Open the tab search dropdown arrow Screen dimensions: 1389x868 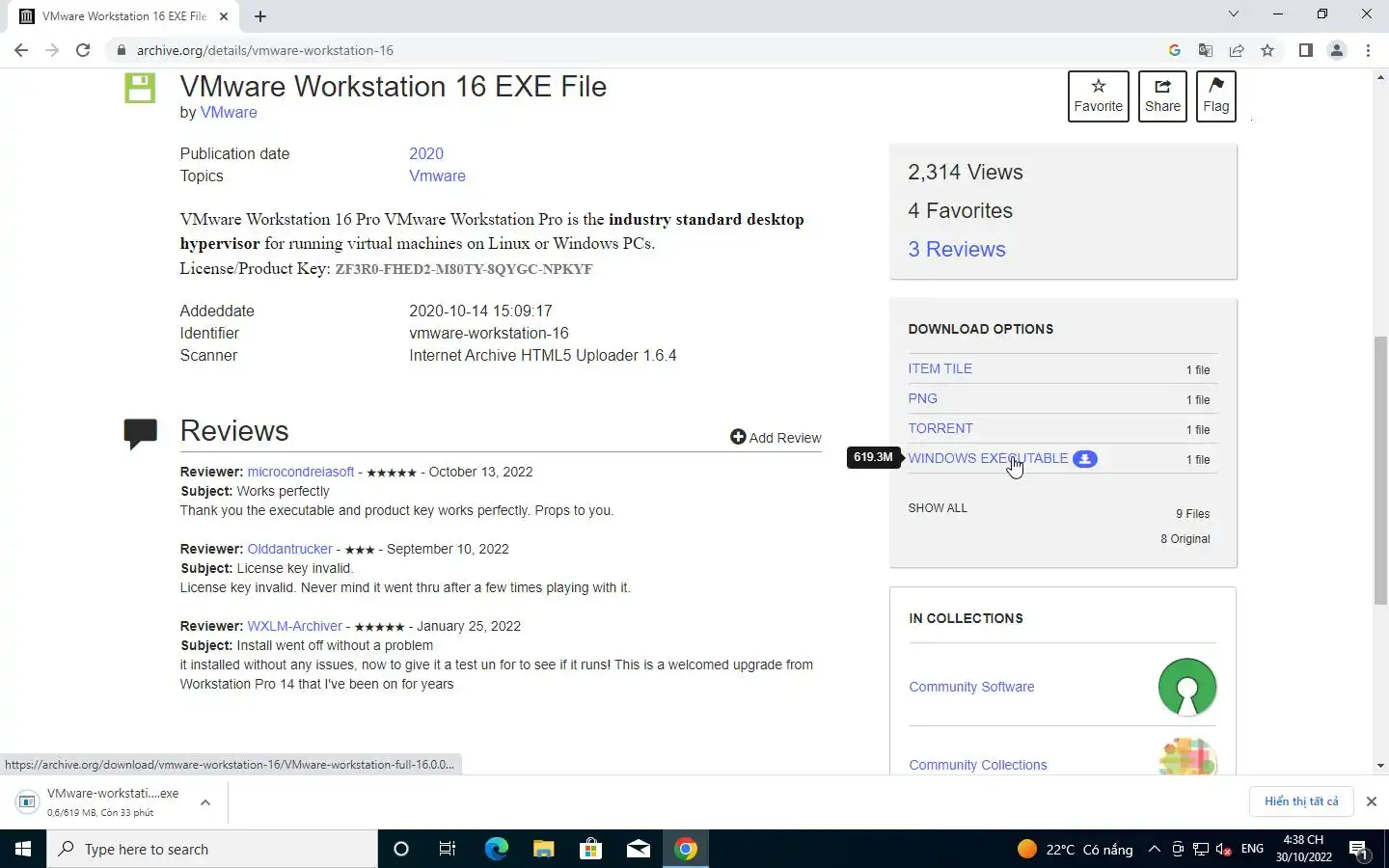[1233, 14]
